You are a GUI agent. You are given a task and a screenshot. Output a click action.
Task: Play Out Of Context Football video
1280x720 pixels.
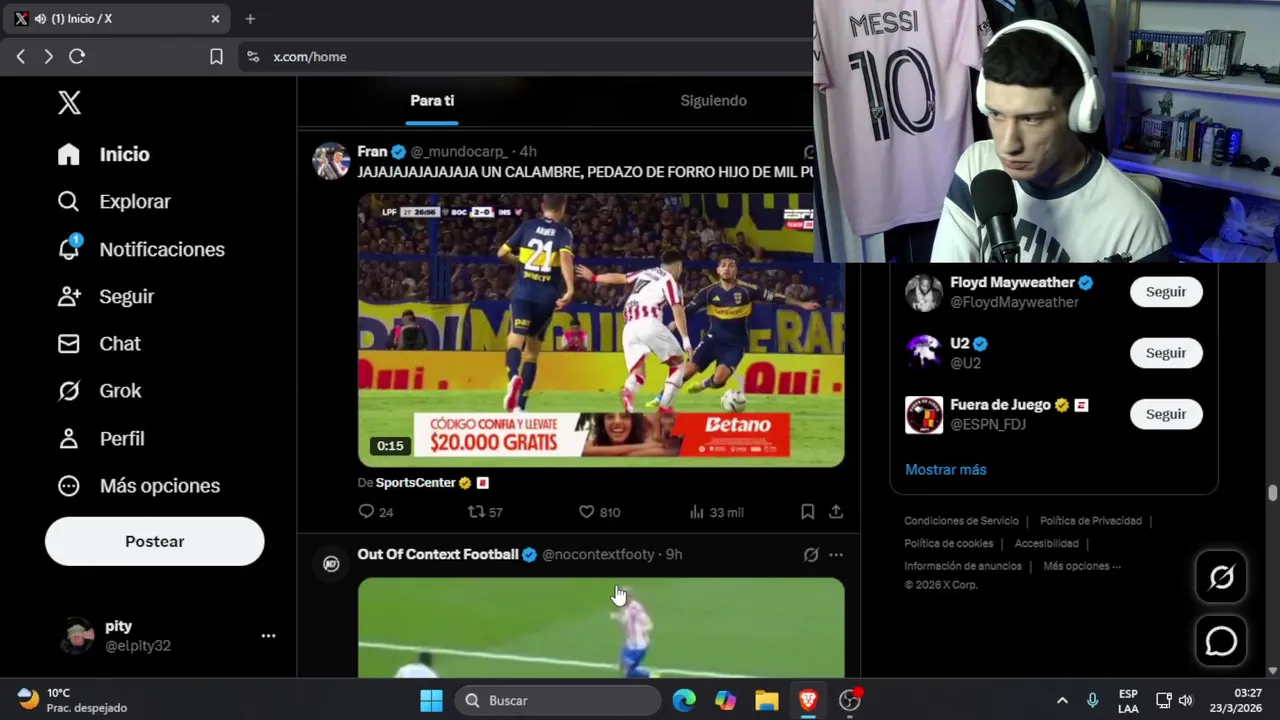(x=601, y=627)
